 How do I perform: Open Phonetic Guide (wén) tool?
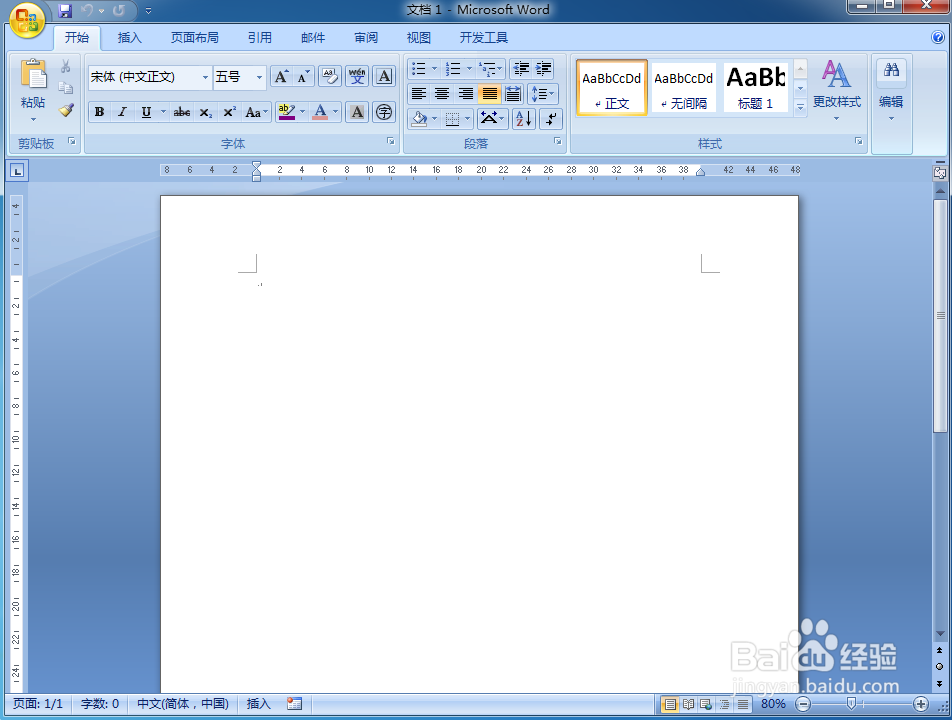click(357, 77)
